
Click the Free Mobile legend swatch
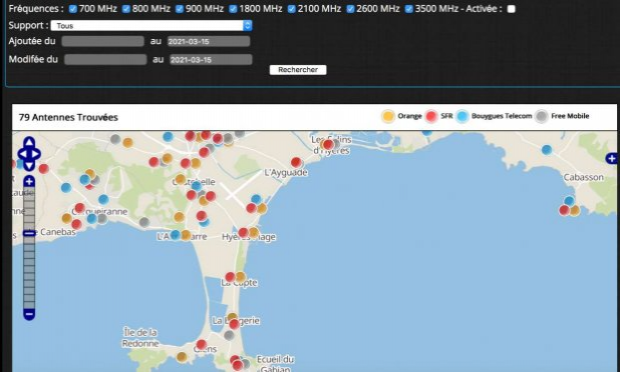[541, 116]
